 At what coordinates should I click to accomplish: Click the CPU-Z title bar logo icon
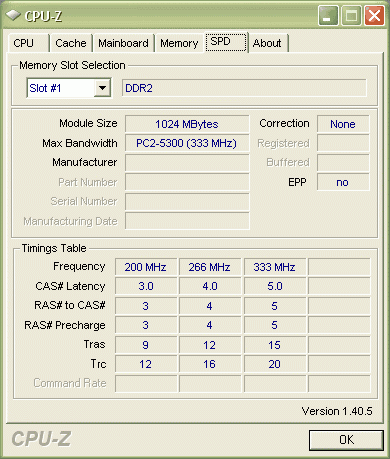pyautogui.click(x=13, y=15)
